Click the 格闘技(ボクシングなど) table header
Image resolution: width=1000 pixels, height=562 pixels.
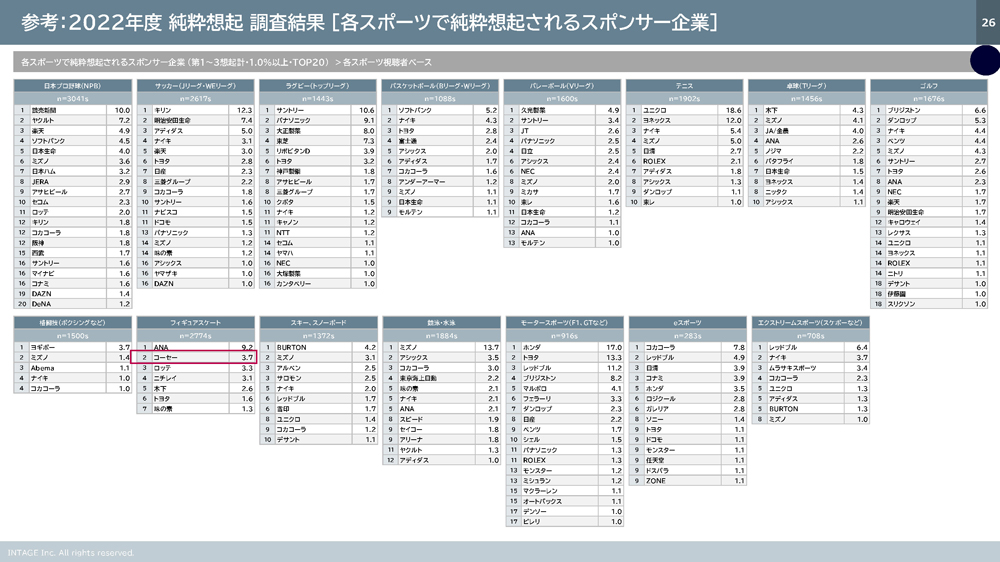(73, 323)
